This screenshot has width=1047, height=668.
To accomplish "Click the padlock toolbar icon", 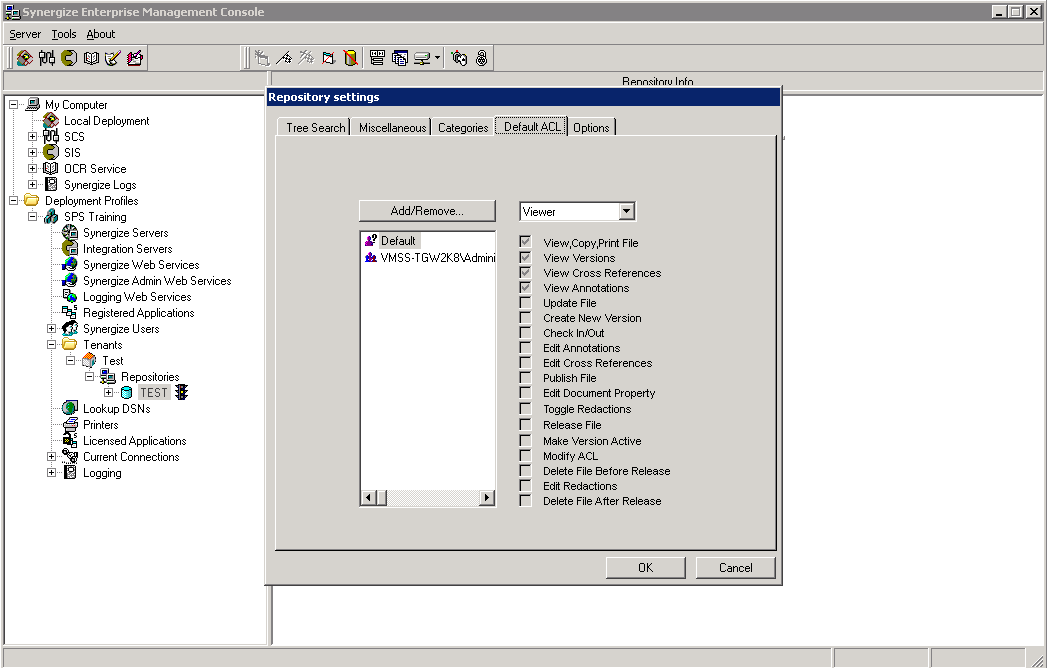I will coord(481,58).
